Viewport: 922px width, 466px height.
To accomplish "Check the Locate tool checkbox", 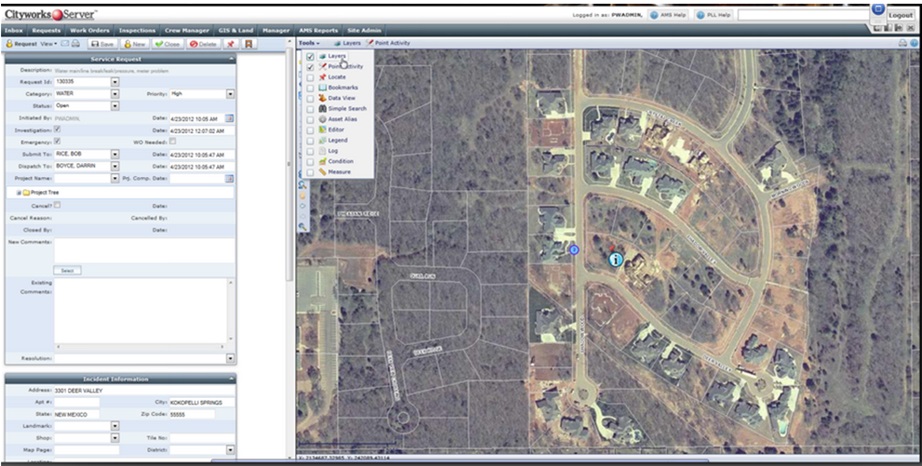I will pos(310,78).
